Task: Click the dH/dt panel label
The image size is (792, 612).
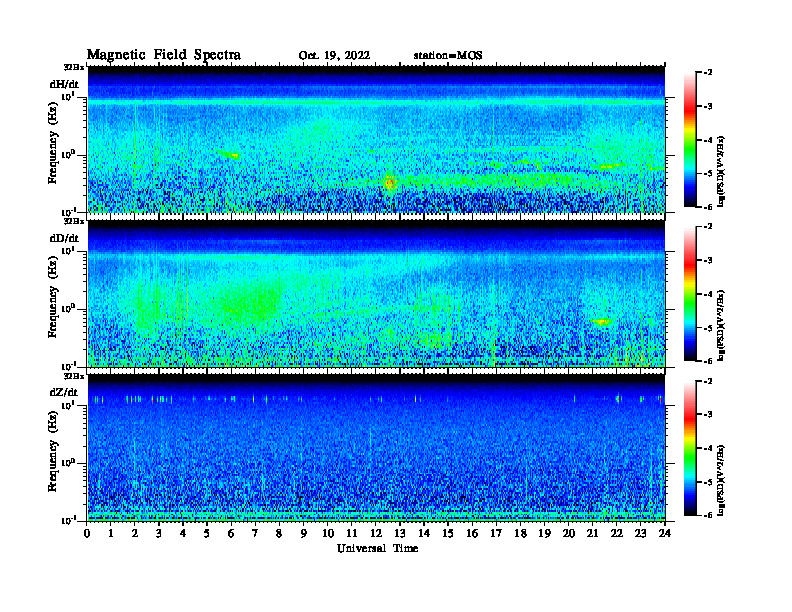Action: pos(64,84)
